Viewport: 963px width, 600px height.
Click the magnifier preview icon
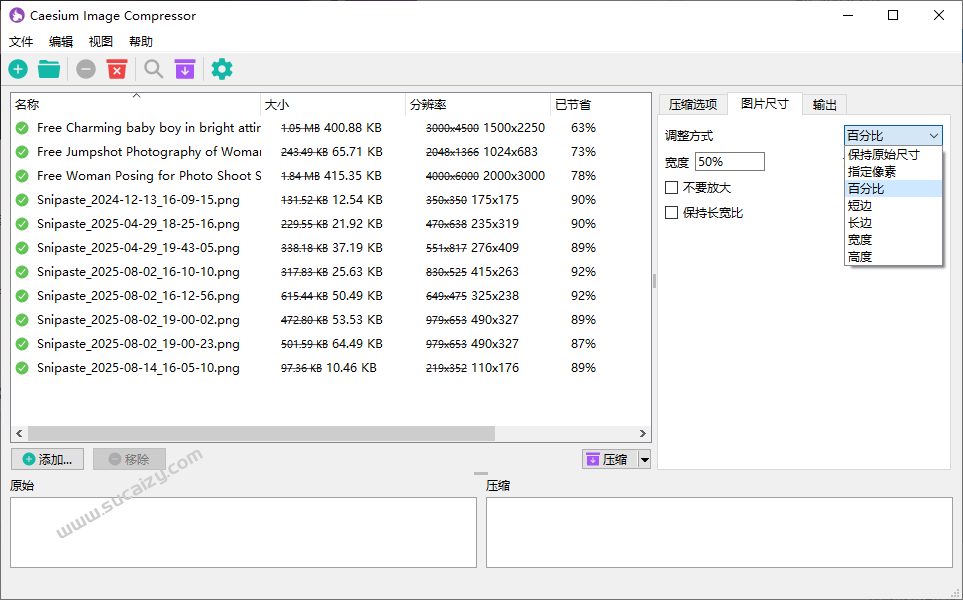(x=153, y=69)
